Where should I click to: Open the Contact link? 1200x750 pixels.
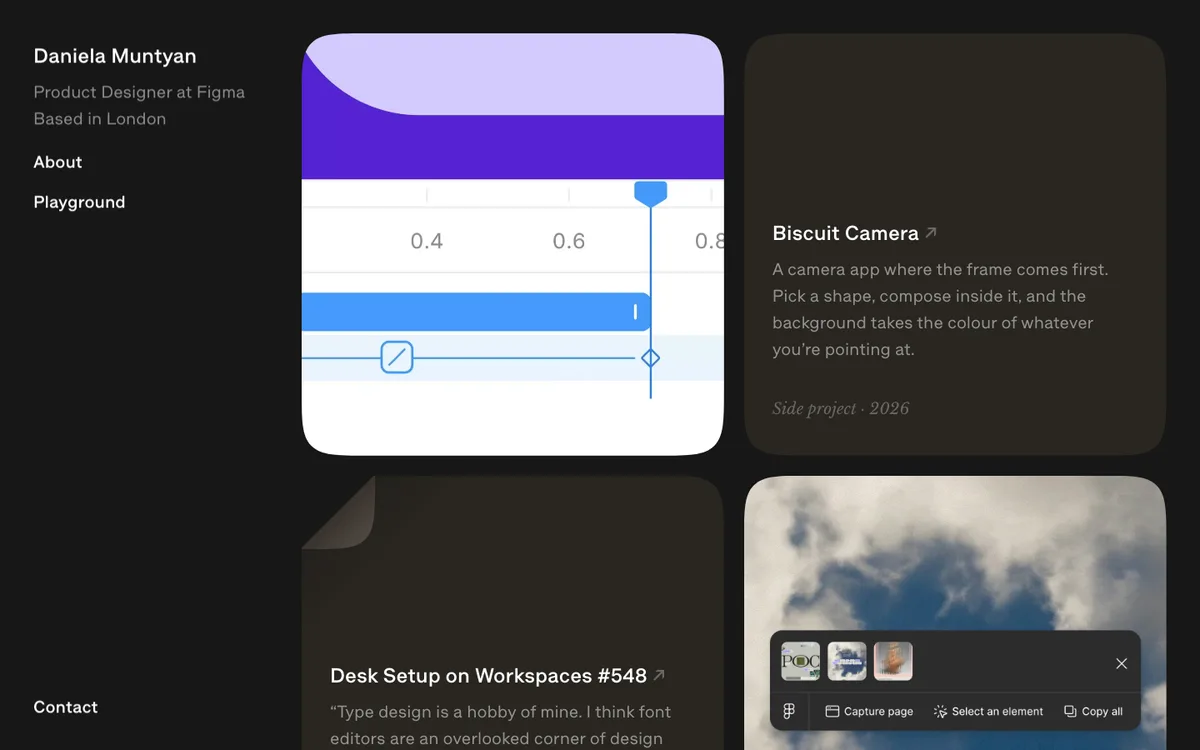(x=66, y=707)
